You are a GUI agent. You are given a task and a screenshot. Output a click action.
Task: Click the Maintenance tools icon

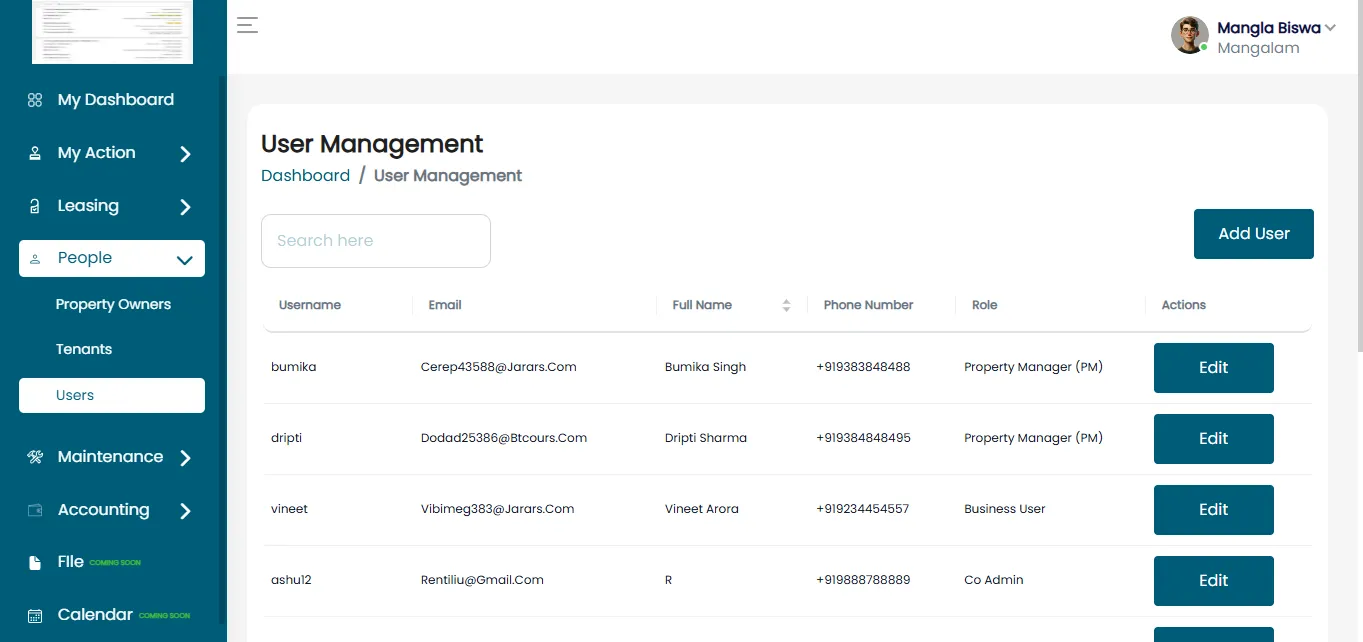tap(35, 457)
